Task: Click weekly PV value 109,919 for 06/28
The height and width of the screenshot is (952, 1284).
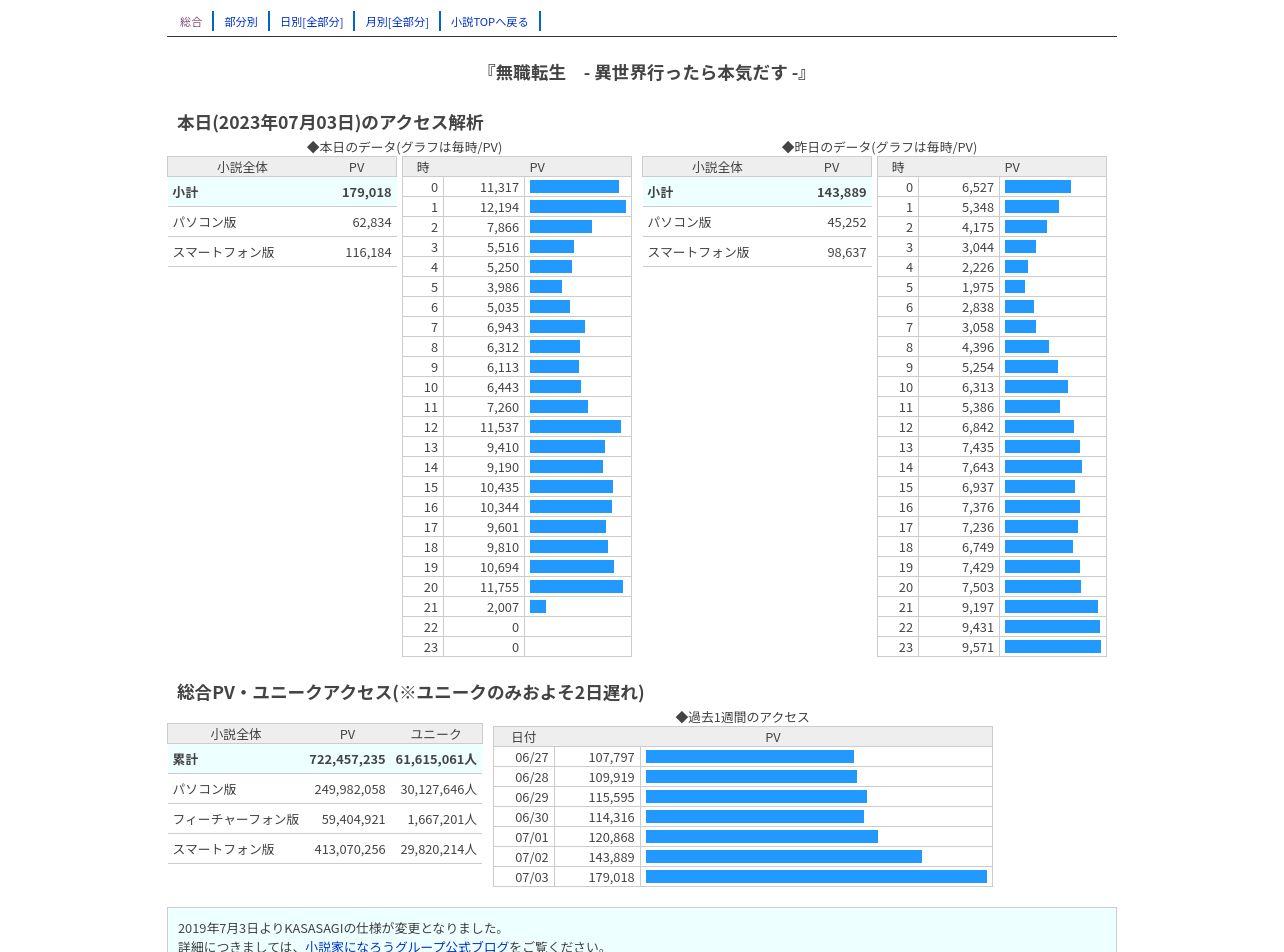Action: (612, 777)
